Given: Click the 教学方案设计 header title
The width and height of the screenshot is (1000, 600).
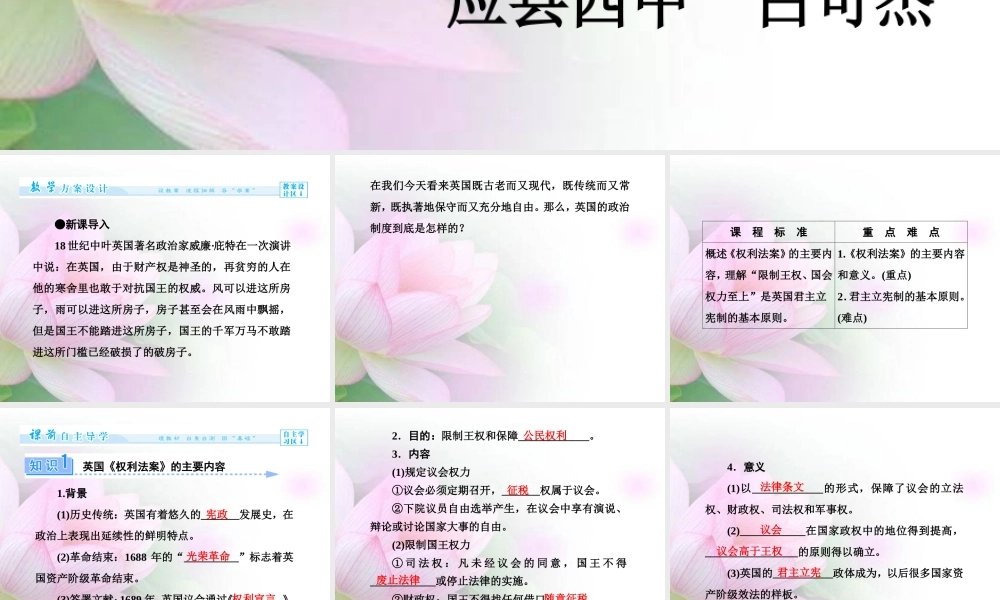Looking at the screenshot, I should point(69,188).
